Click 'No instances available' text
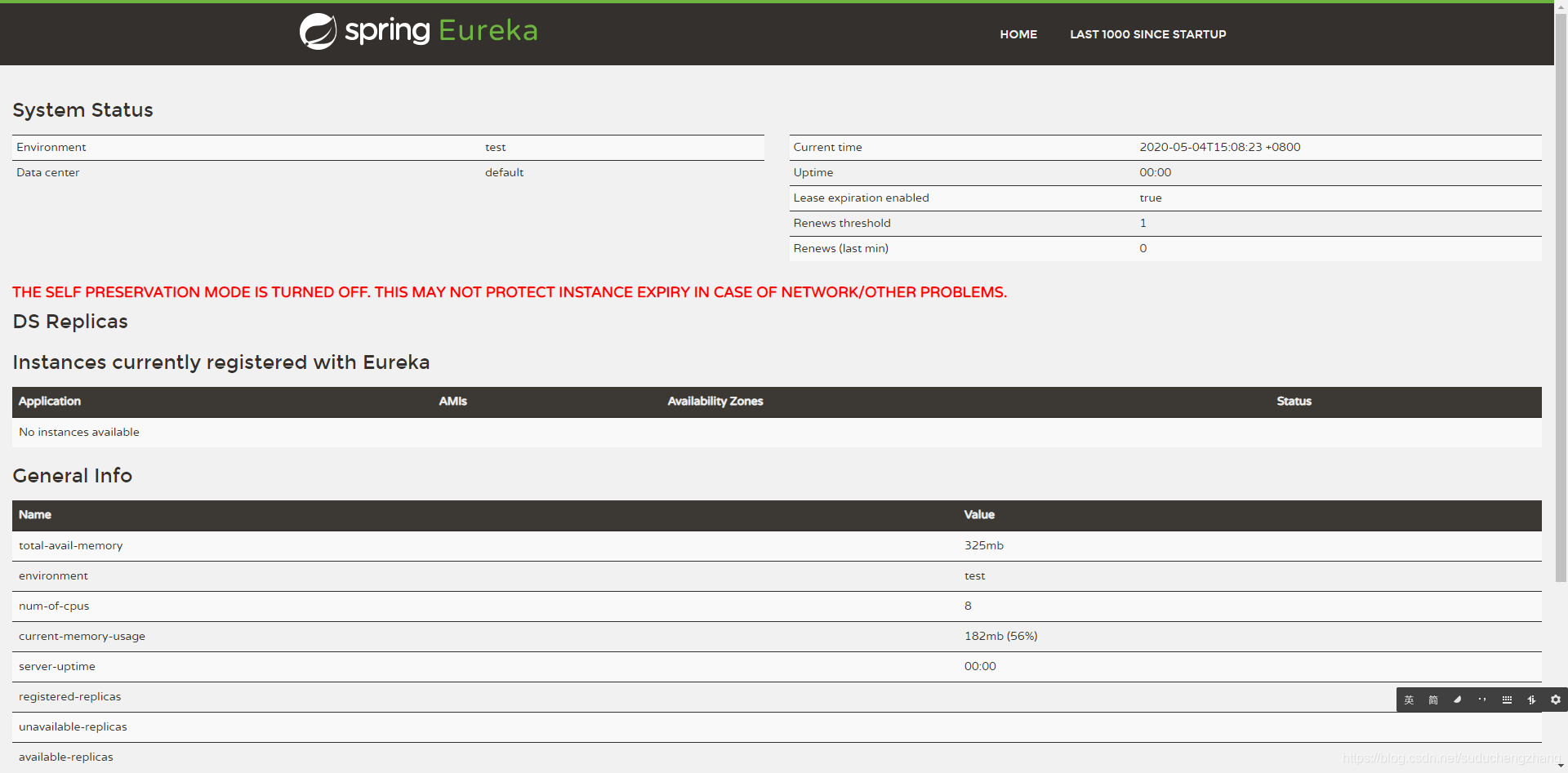This screenshot has width=1568, height=773. click(79, 432)
